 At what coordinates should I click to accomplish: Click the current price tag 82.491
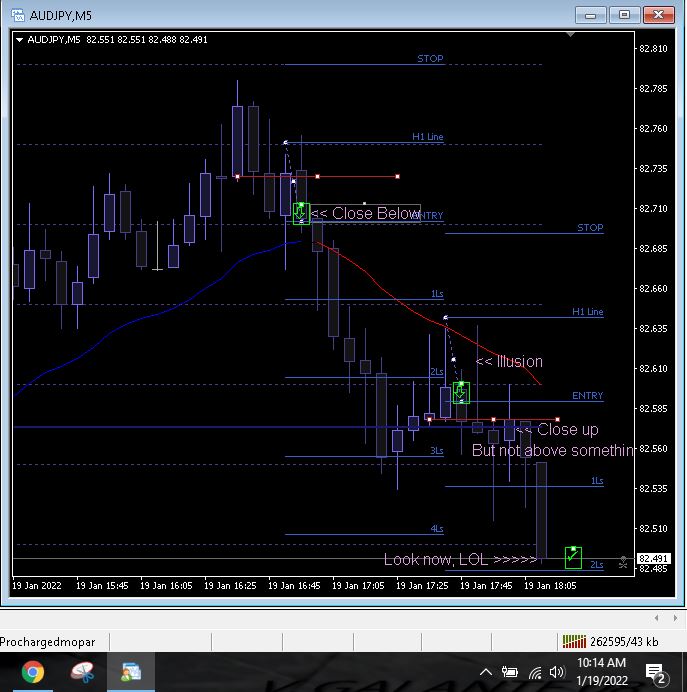pyautogui.click(x=653, y=559)
